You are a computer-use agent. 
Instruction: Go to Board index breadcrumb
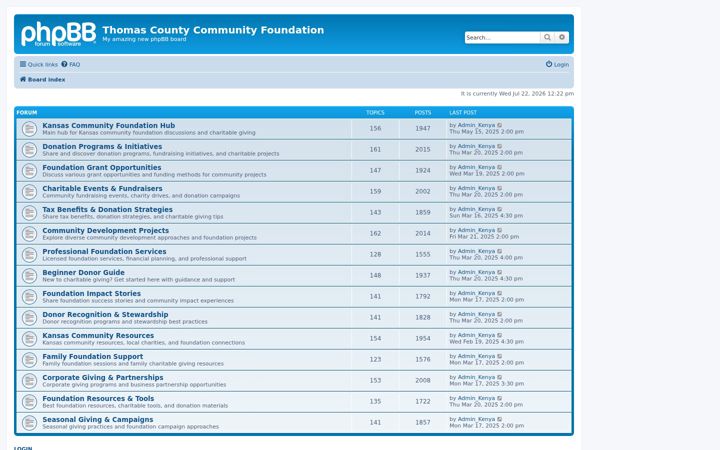point(42,79)
